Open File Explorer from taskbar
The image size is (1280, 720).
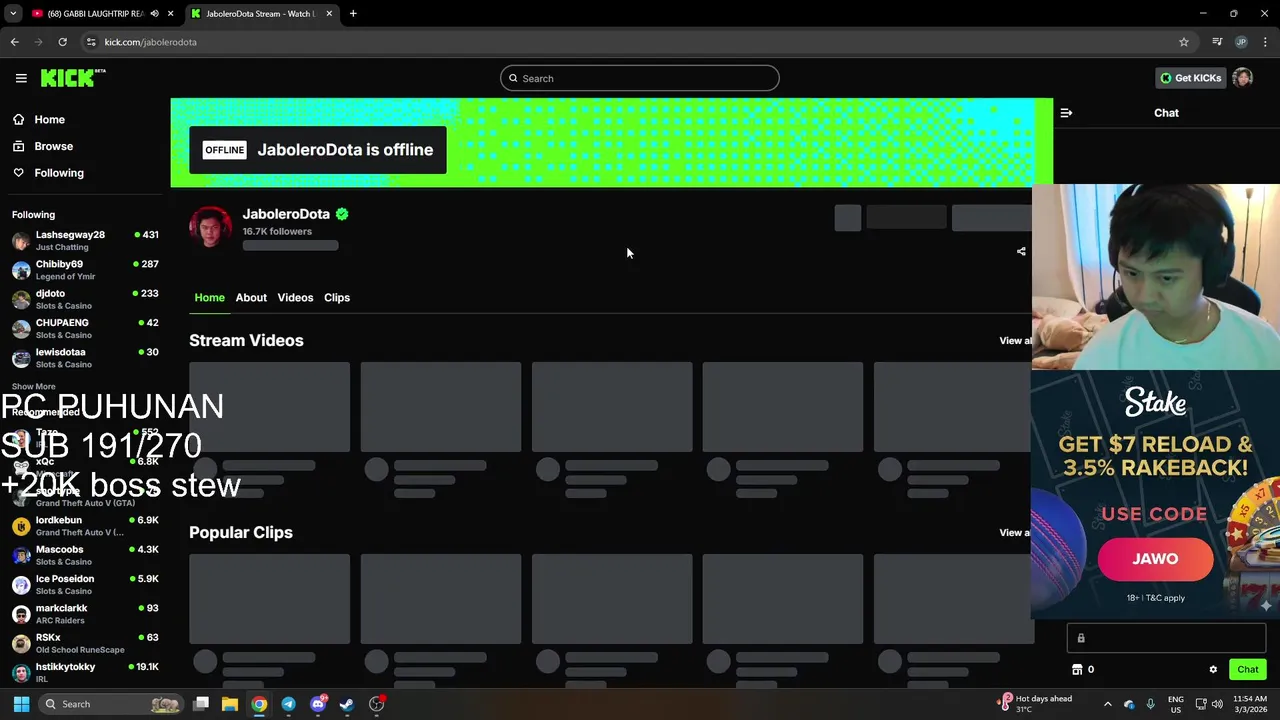(230, 704)
